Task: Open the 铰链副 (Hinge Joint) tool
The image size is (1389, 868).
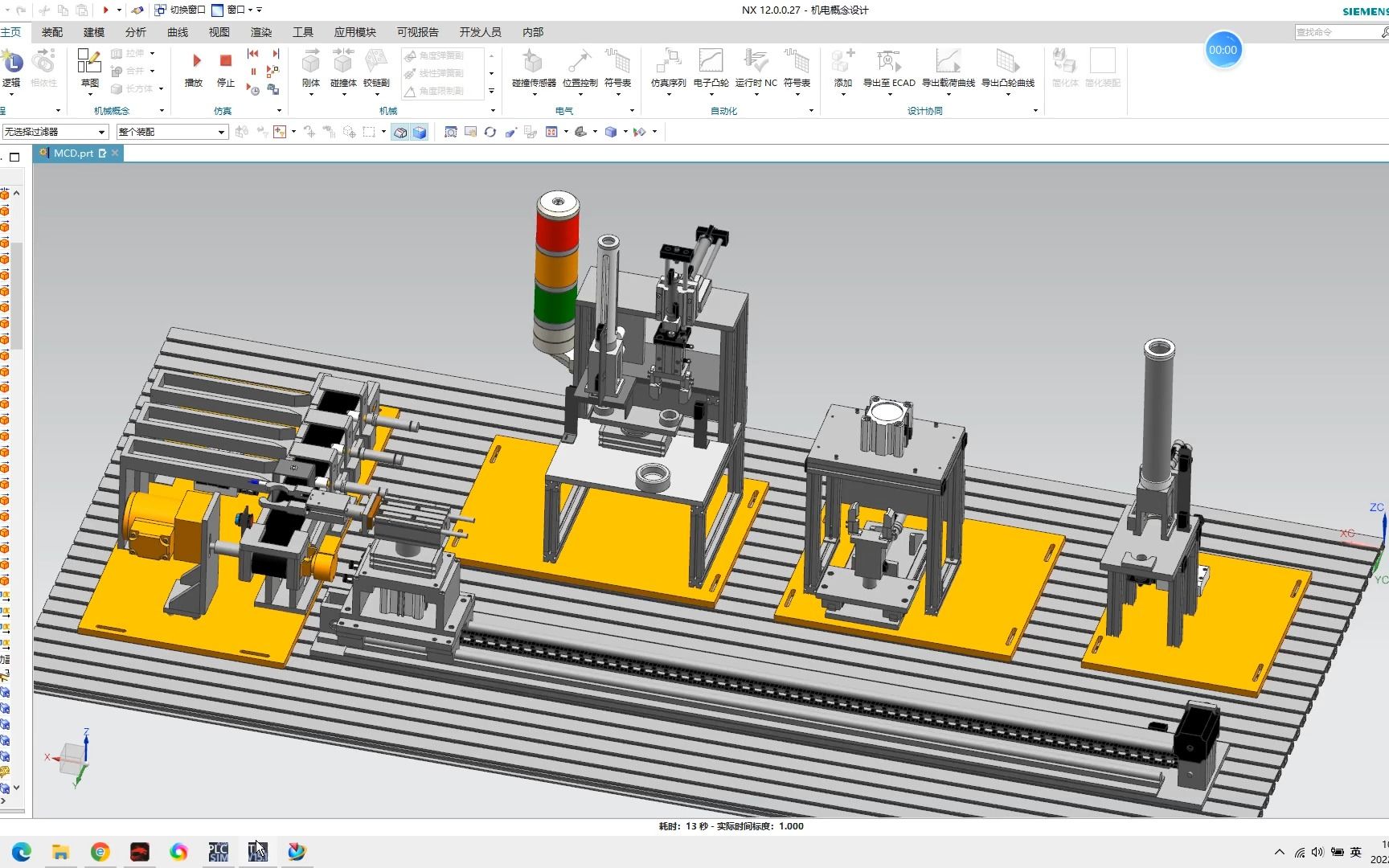Action: [x=376, y=68]
